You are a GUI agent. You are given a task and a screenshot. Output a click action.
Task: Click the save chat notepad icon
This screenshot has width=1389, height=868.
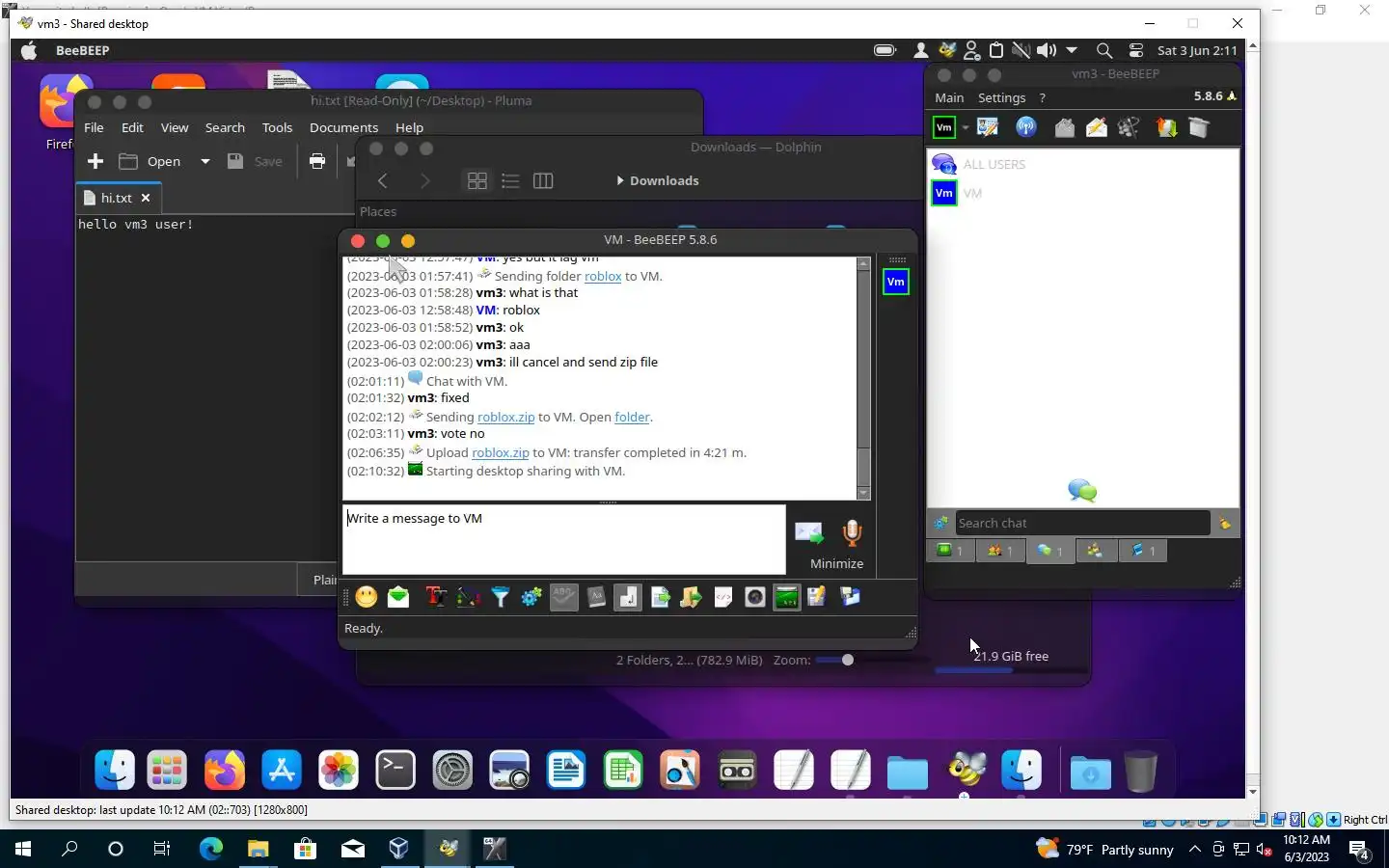pos(817,597)
